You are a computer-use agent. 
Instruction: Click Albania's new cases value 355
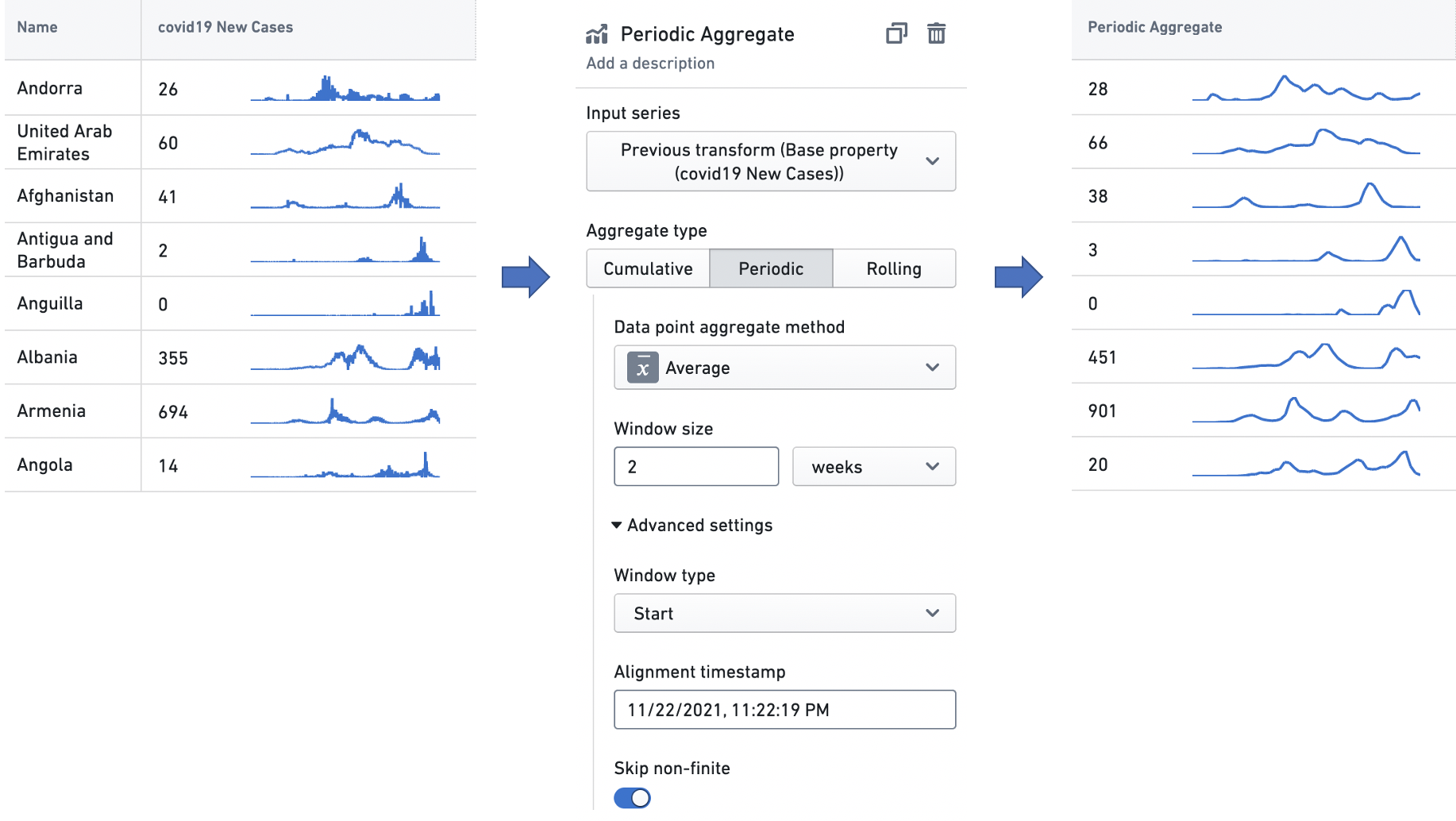173,358
